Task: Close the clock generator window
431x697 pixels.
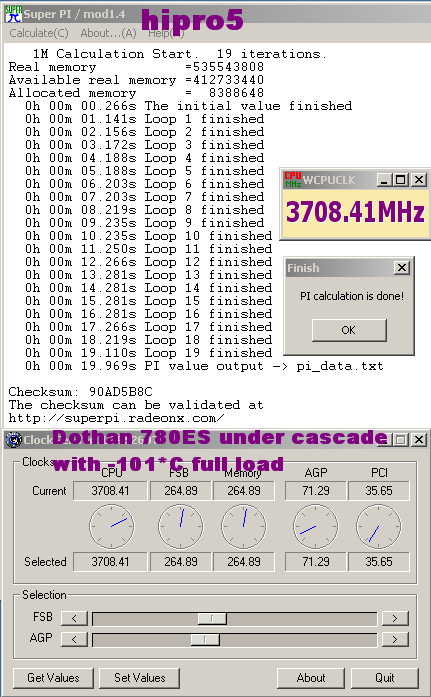Action: coord(418,440)
